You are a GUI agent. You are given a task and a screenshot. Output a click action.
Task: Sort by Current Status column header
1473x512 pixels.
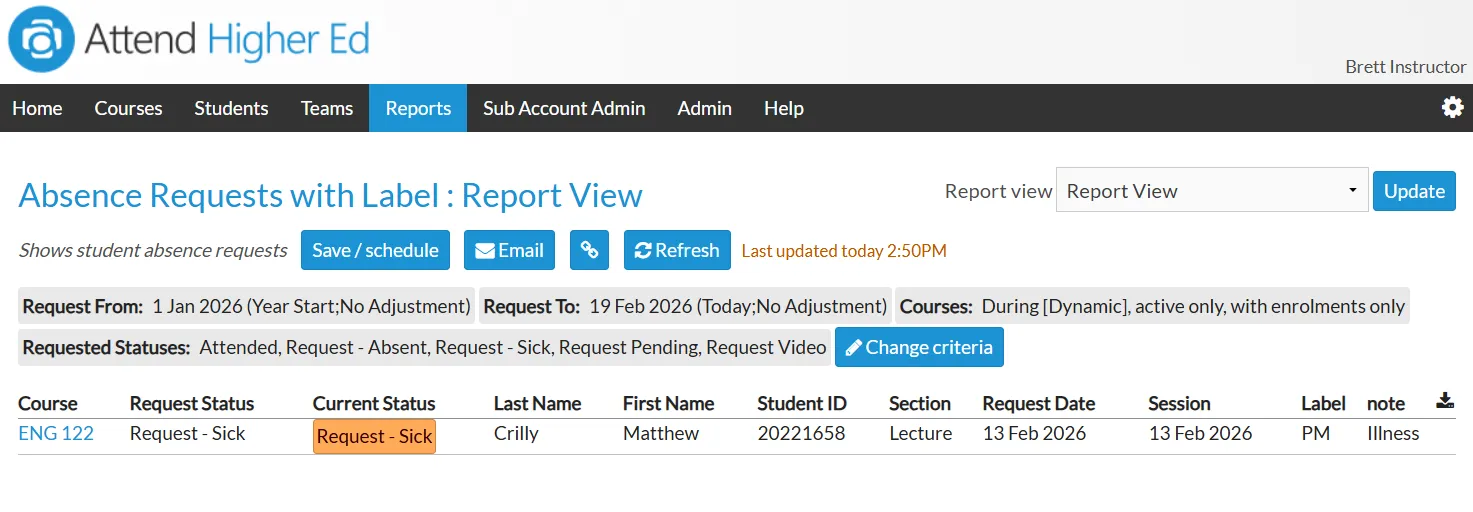click(x=374, y=404)
